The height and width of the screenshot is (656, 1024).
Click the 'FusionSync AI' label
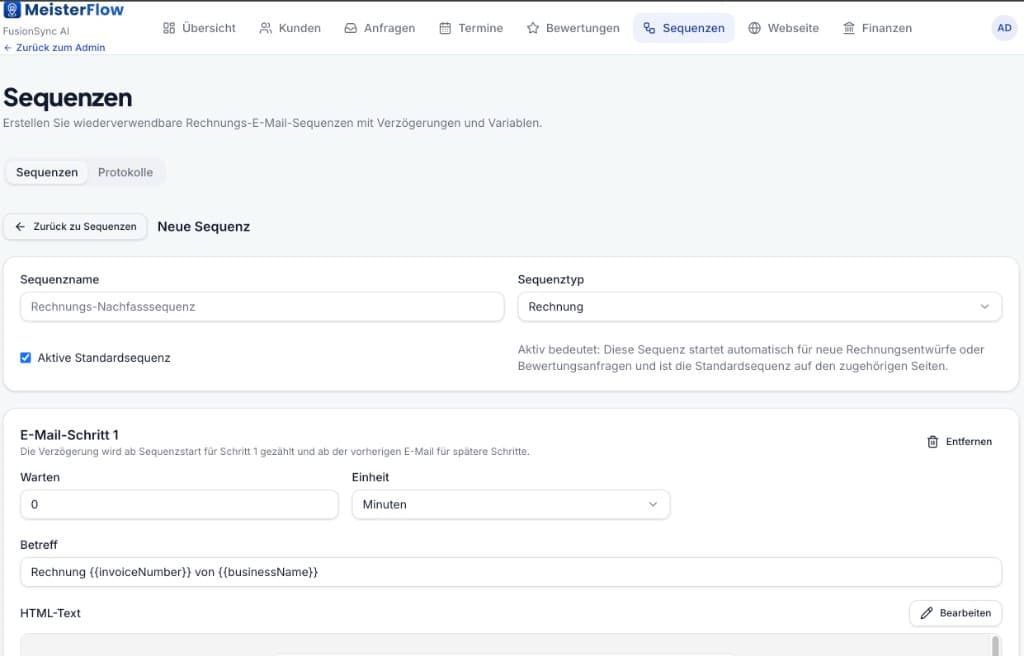(36, 31)
